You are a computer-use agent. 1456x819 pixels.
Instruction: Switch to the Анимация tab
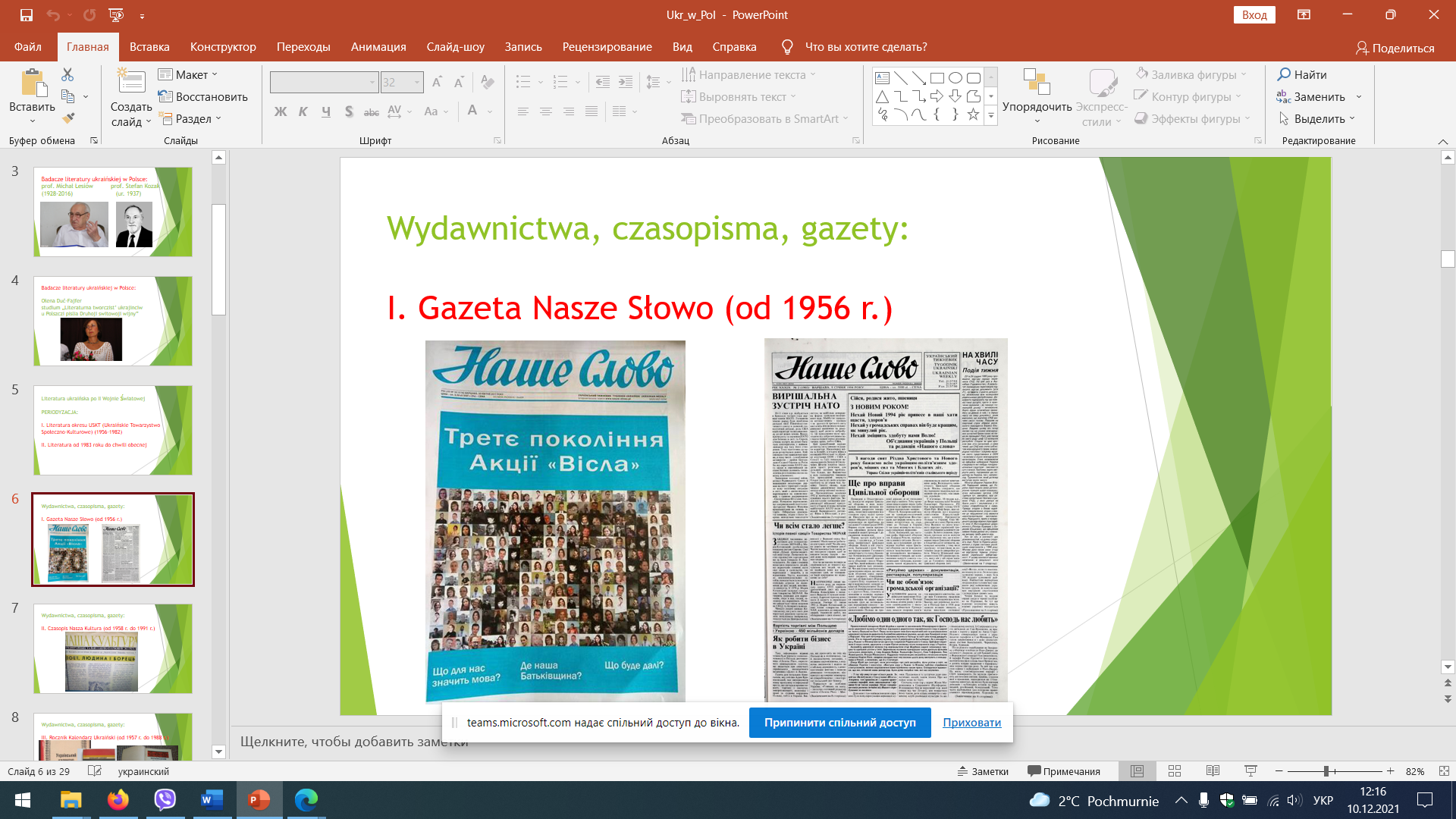coord(378,47)
